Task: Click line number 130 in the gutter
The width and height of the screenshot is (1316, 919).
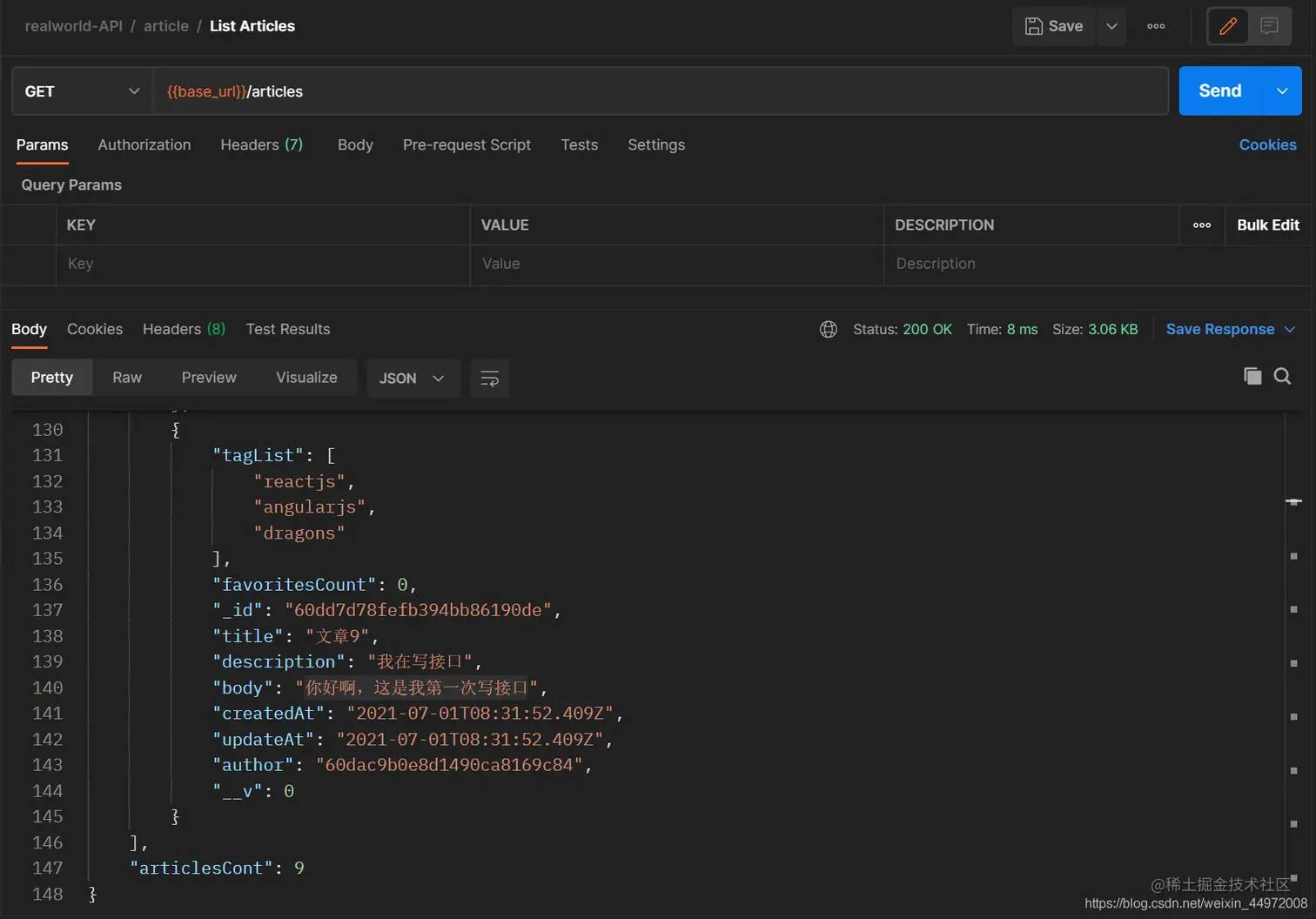Action: click(x=47, y=430)
